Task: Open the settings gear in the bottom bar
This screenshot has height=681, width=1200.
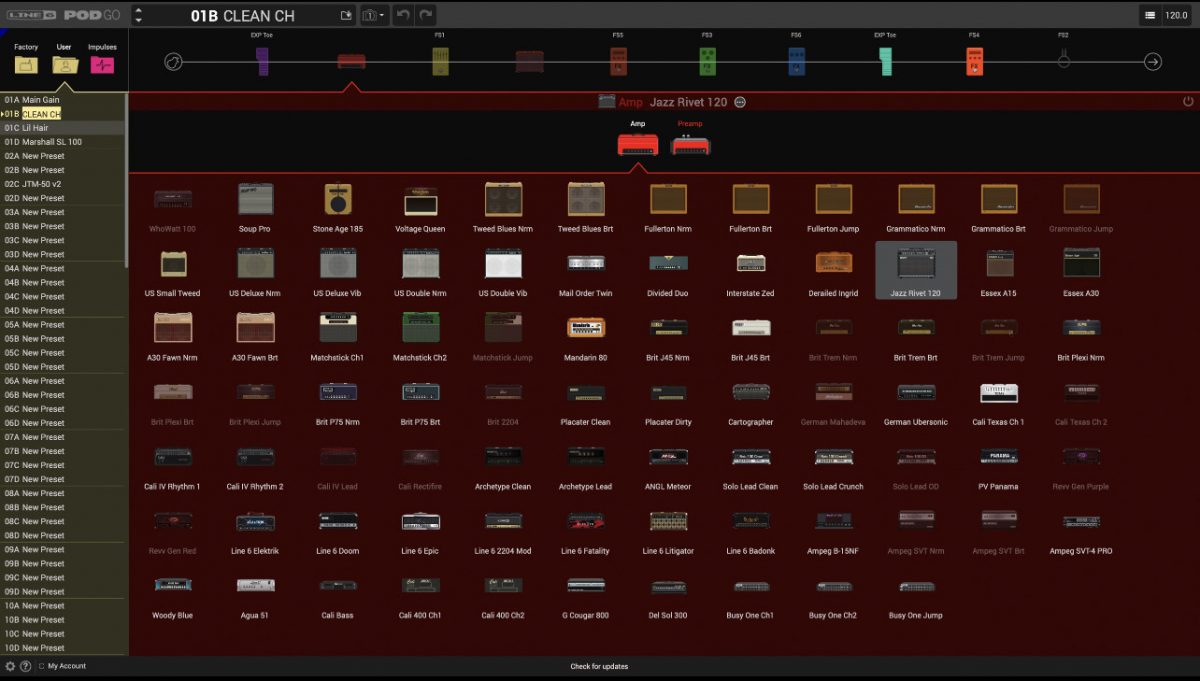Action: coord(10,666)
